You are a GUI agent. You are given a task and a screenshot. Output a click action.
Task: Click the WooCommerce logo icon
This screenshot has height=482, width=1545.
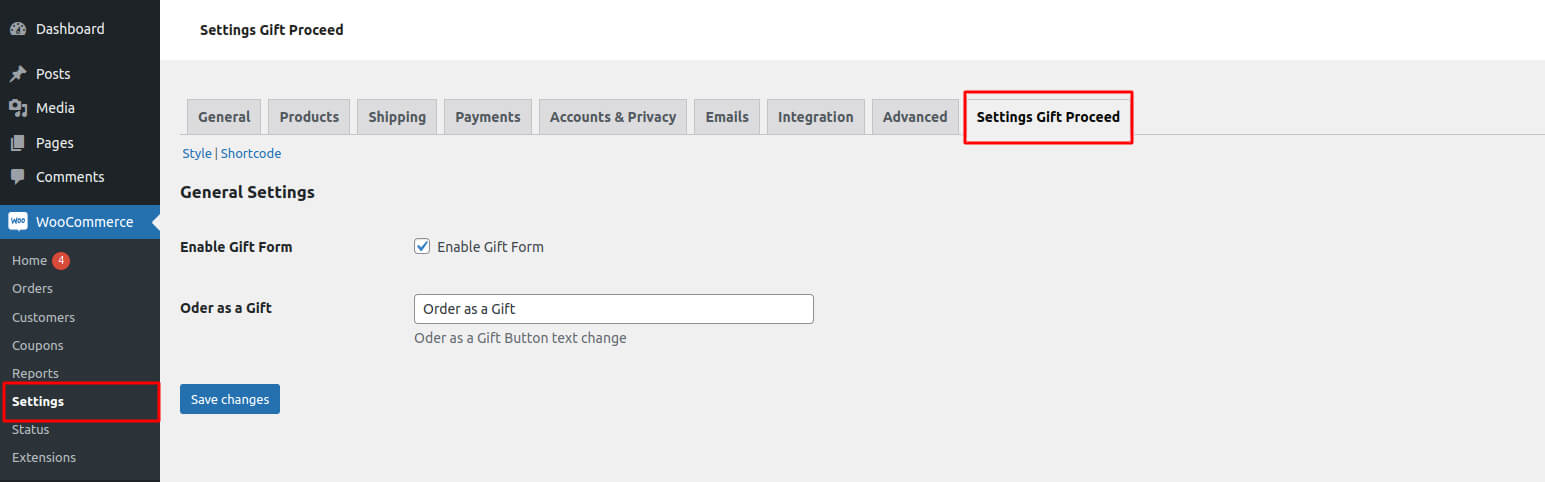(x=18, y=222)
